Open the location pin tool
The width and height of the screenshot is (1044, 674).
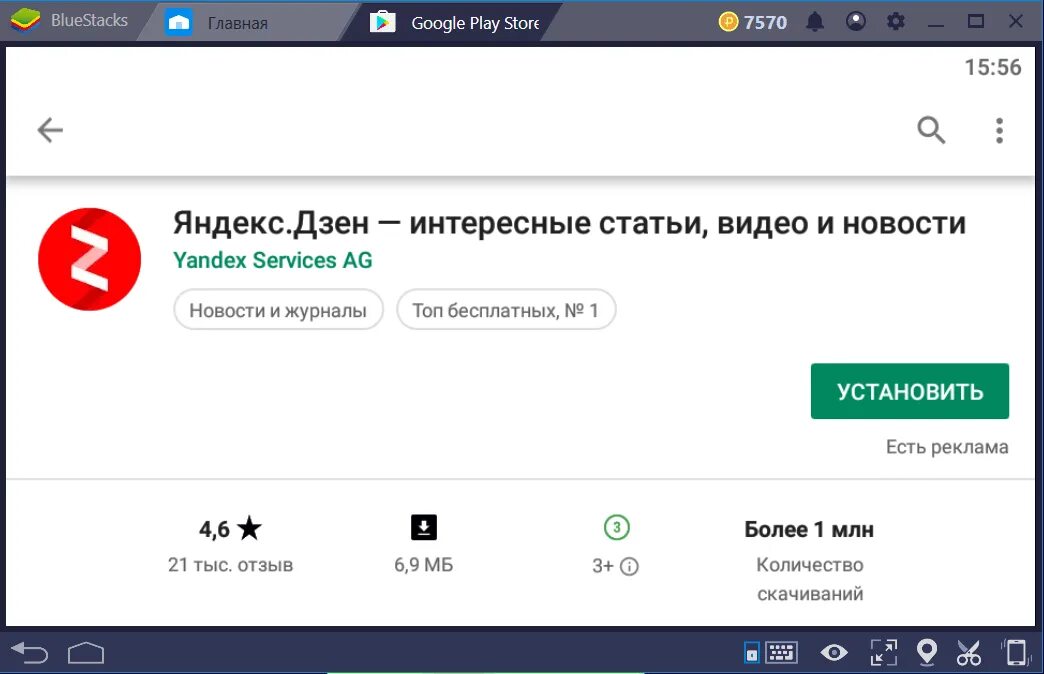(x=927, y=652)
